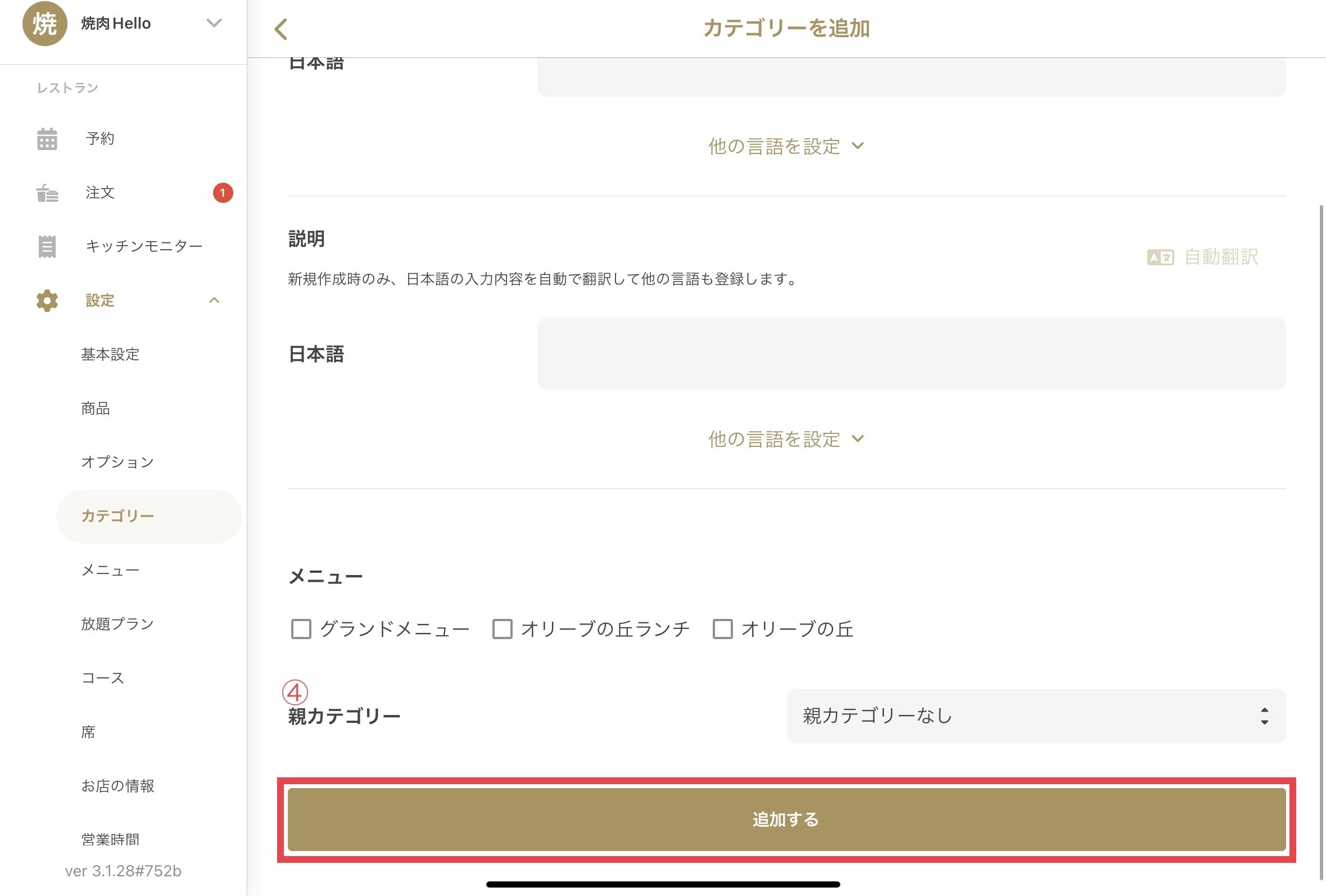Viewport: 1326px width, 896px height.
Task: Open the 親カテゴリーなし dropdown
Action: pos(1035,716)
